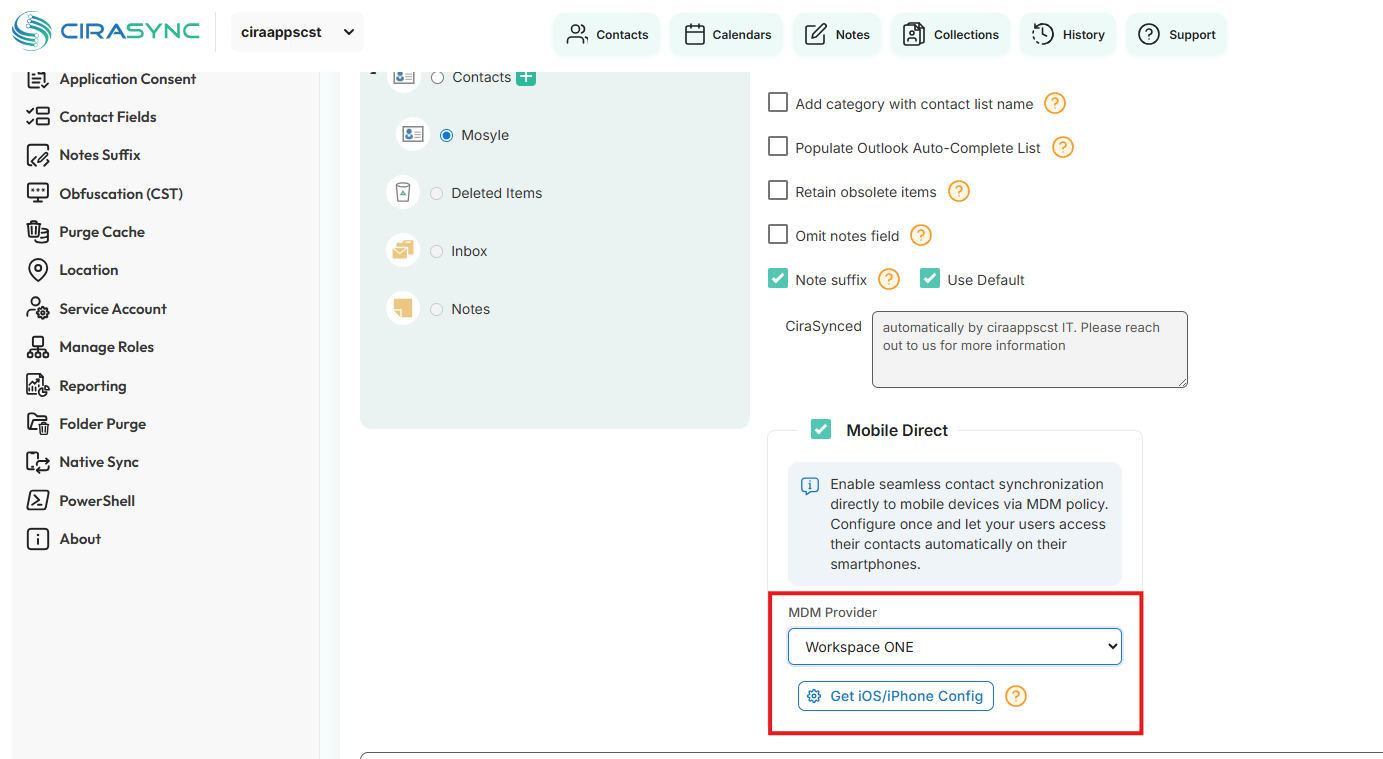Disable the Mobile Direct checkbox
Screen dimensions: 1383x759
point(821,429)
